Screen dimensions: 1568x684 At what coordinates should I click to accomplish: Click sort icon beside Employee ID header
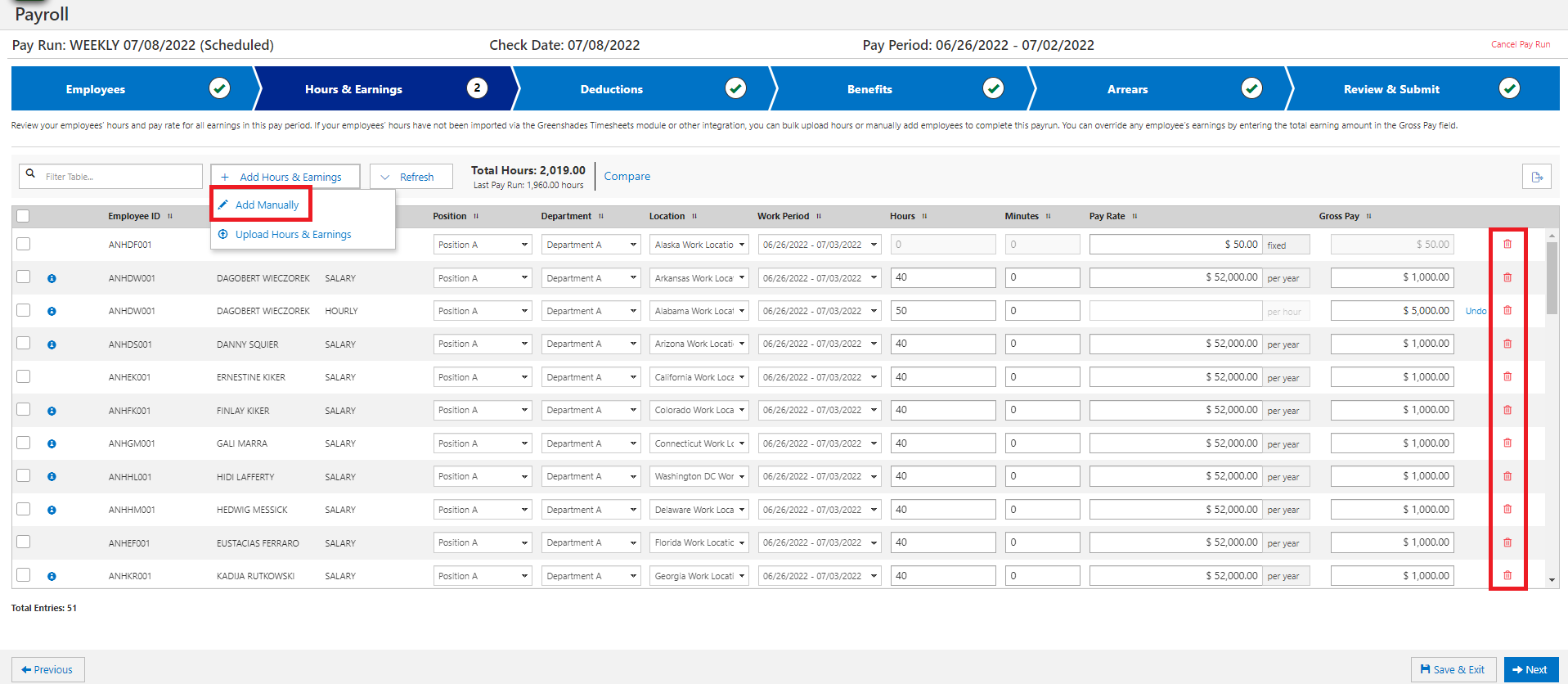tap(170, 217)
